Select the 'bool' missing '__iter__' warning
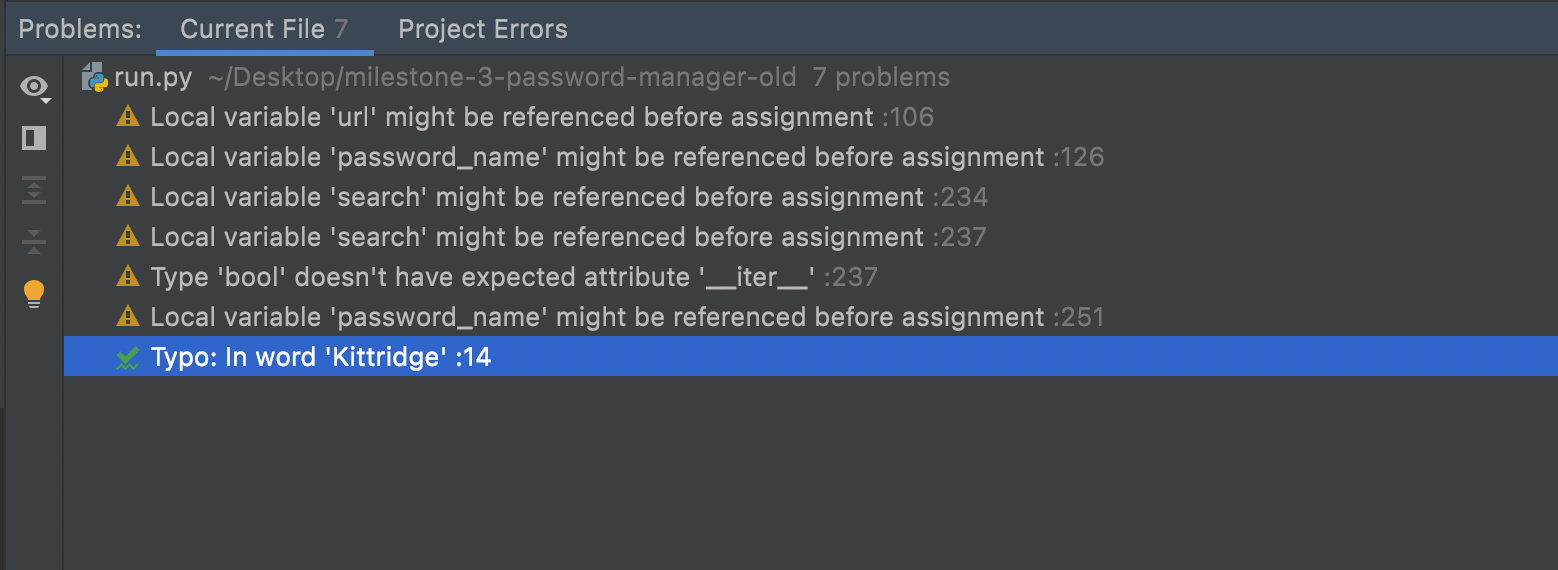The width and height of the screenshot is (1558, 570). tap(482, 277)
